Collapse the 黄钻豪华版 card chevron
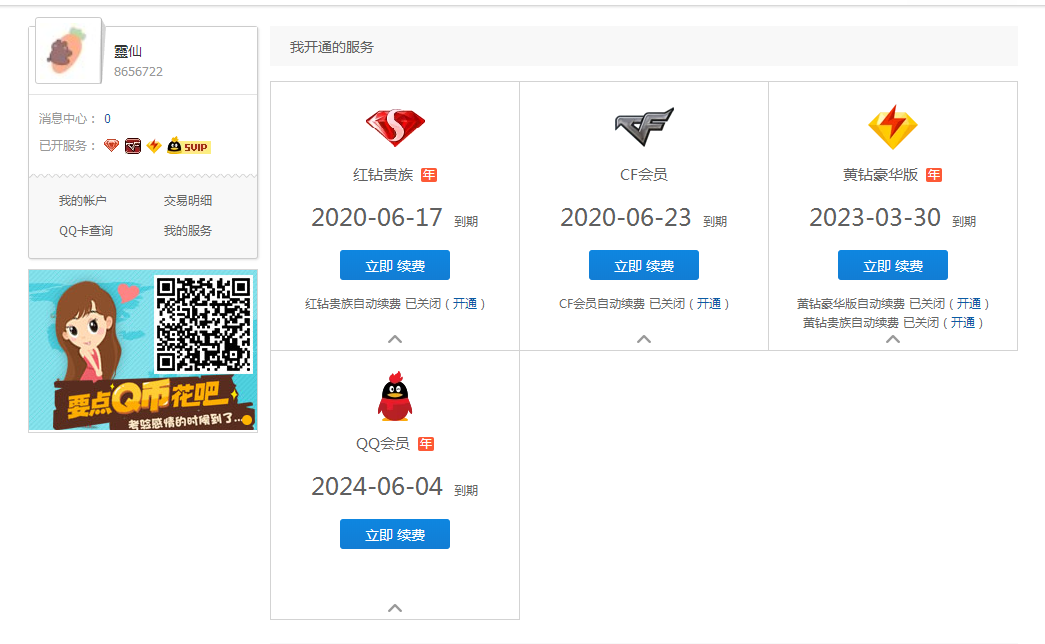Image resolution: width=1045 pixels, height=644 pixels. click(893, 339)
